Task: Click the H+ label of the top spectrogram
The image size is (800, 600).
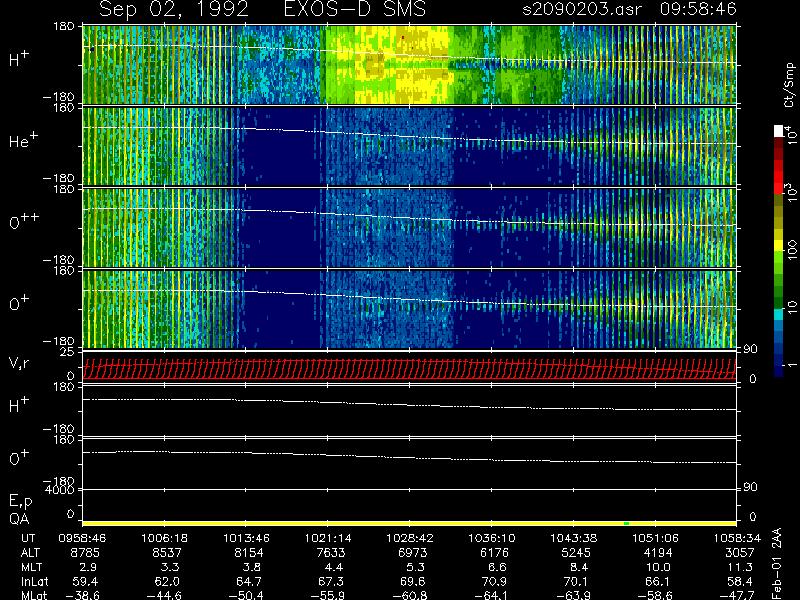Action: coord(19,59)
